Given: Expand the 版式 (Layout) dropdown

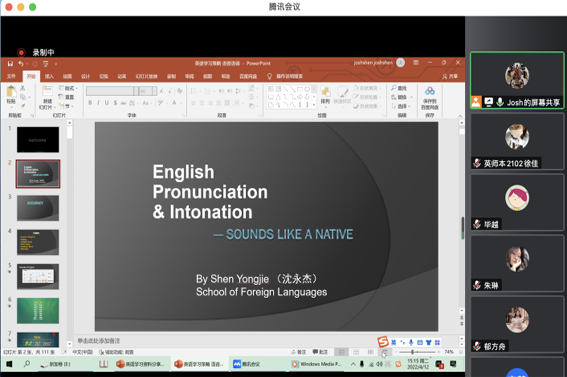Looking at the screenshot, I should [68, 88].
